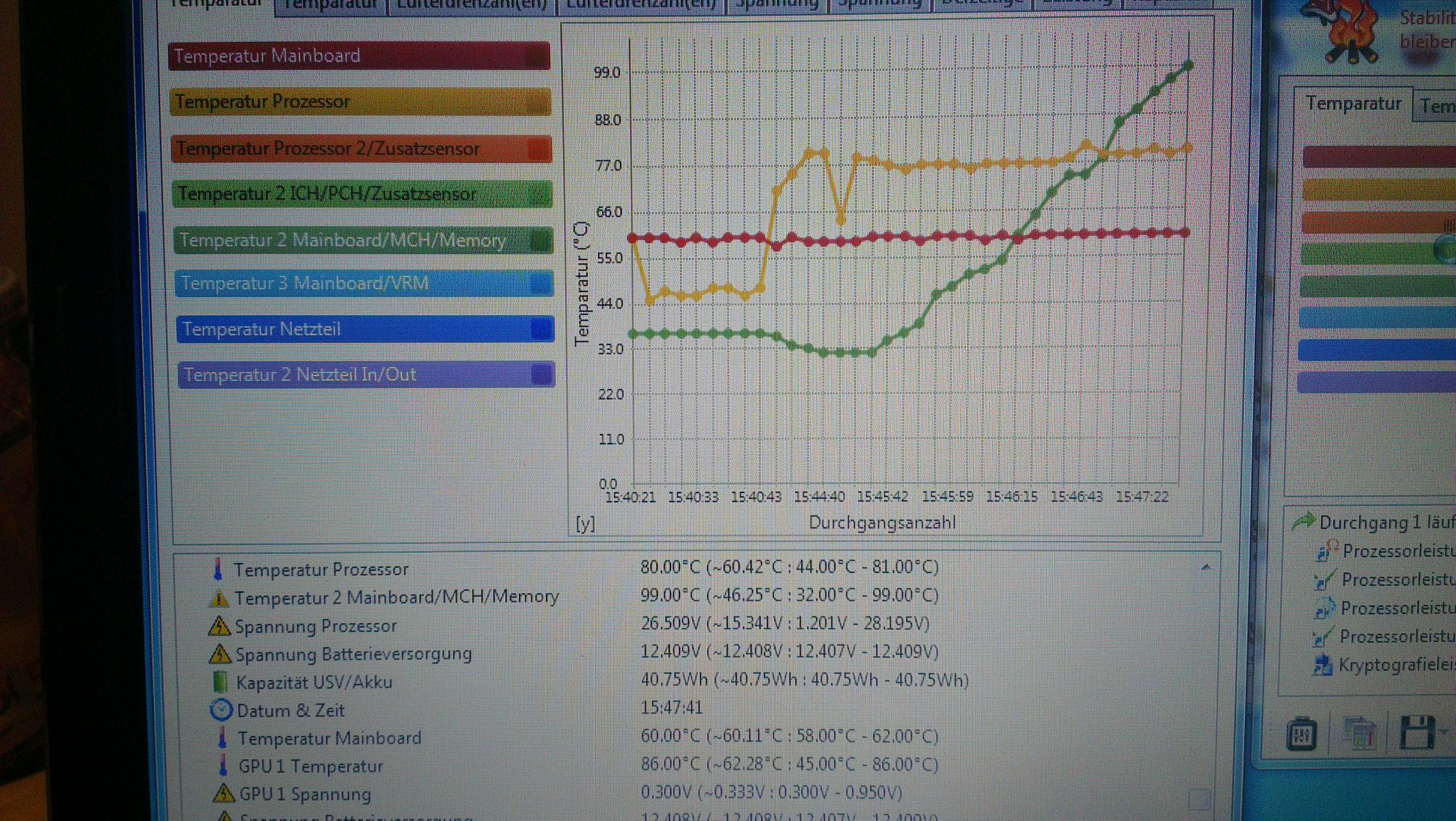Select the first Lüfterdrehzahl(en) tab
The image size is (1456, 821).
coord(471,6)
